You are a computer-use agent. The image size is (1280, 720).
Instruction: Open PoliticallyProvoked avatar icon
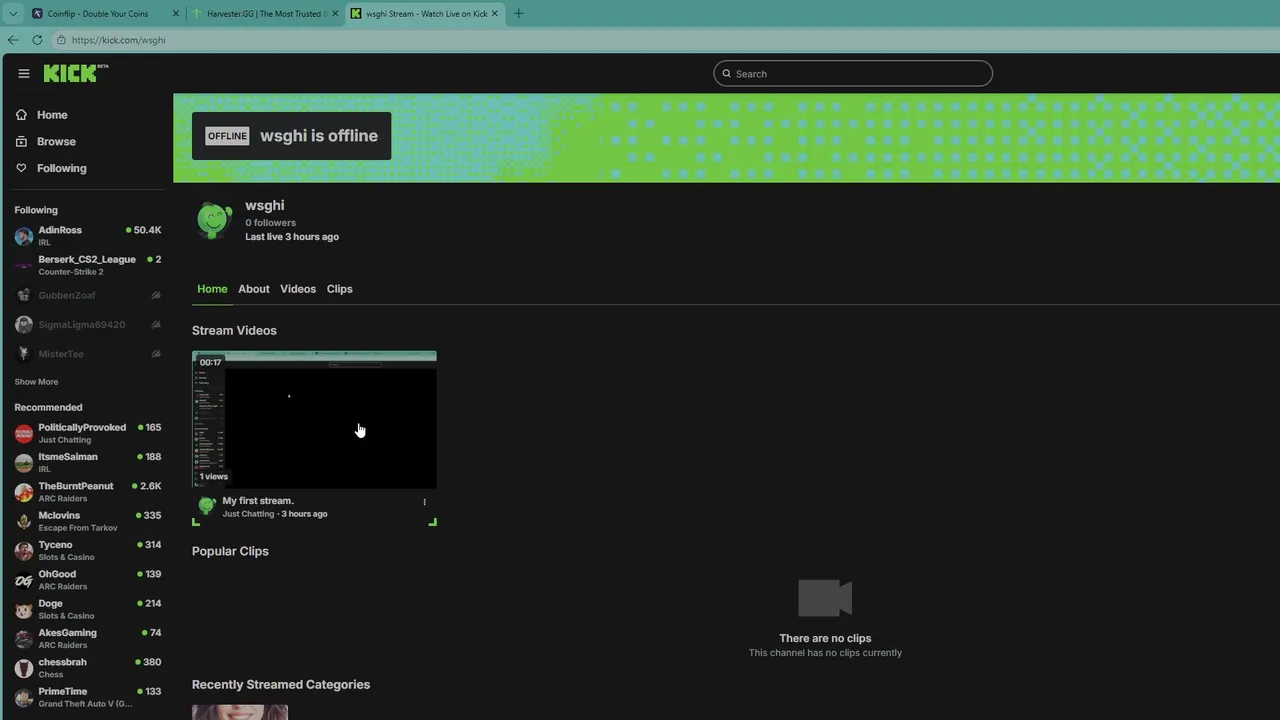pos(24,434)
